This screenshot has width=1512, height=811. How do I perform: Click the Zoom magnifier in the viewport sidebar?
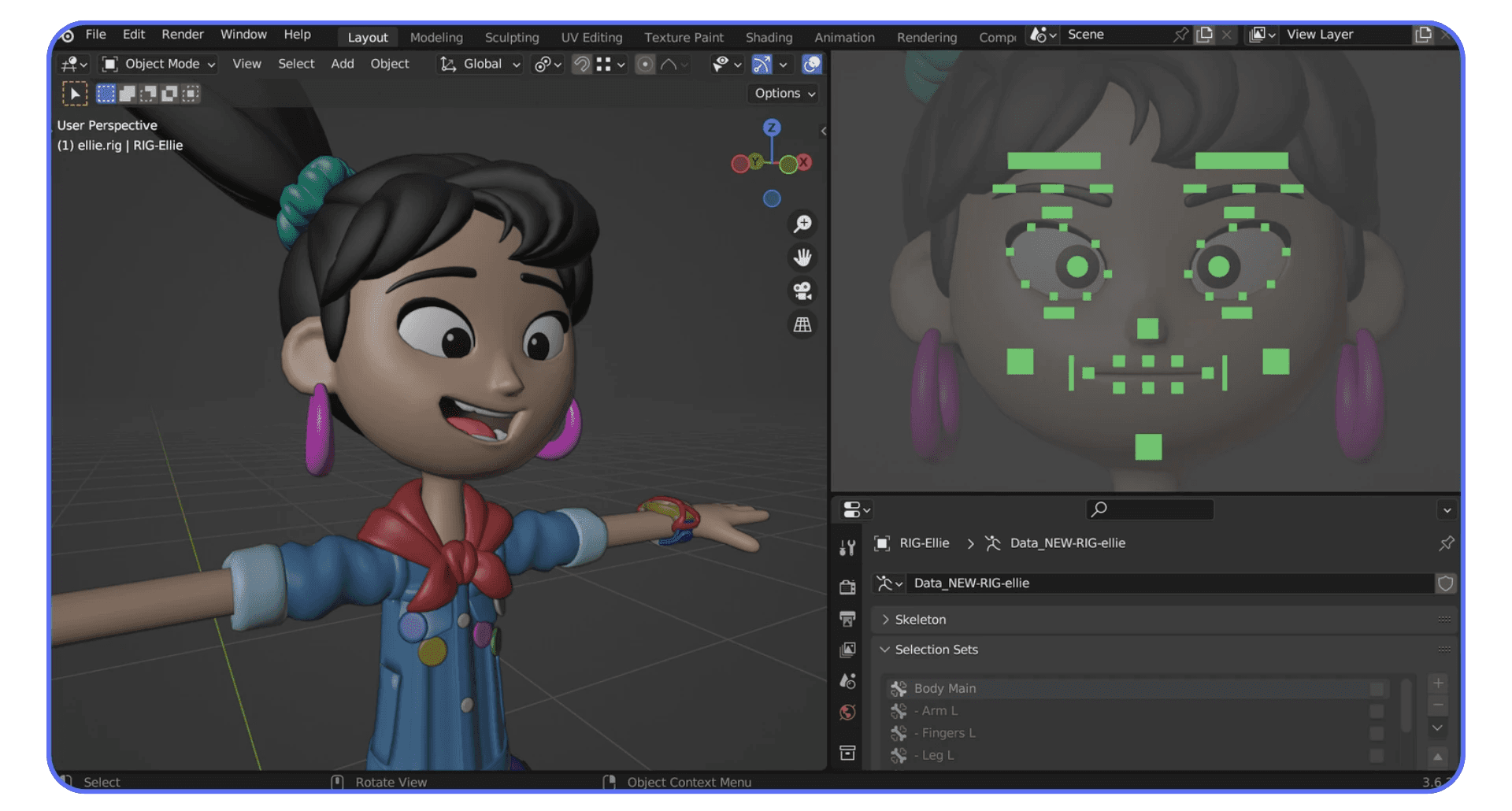click(802, 224)
